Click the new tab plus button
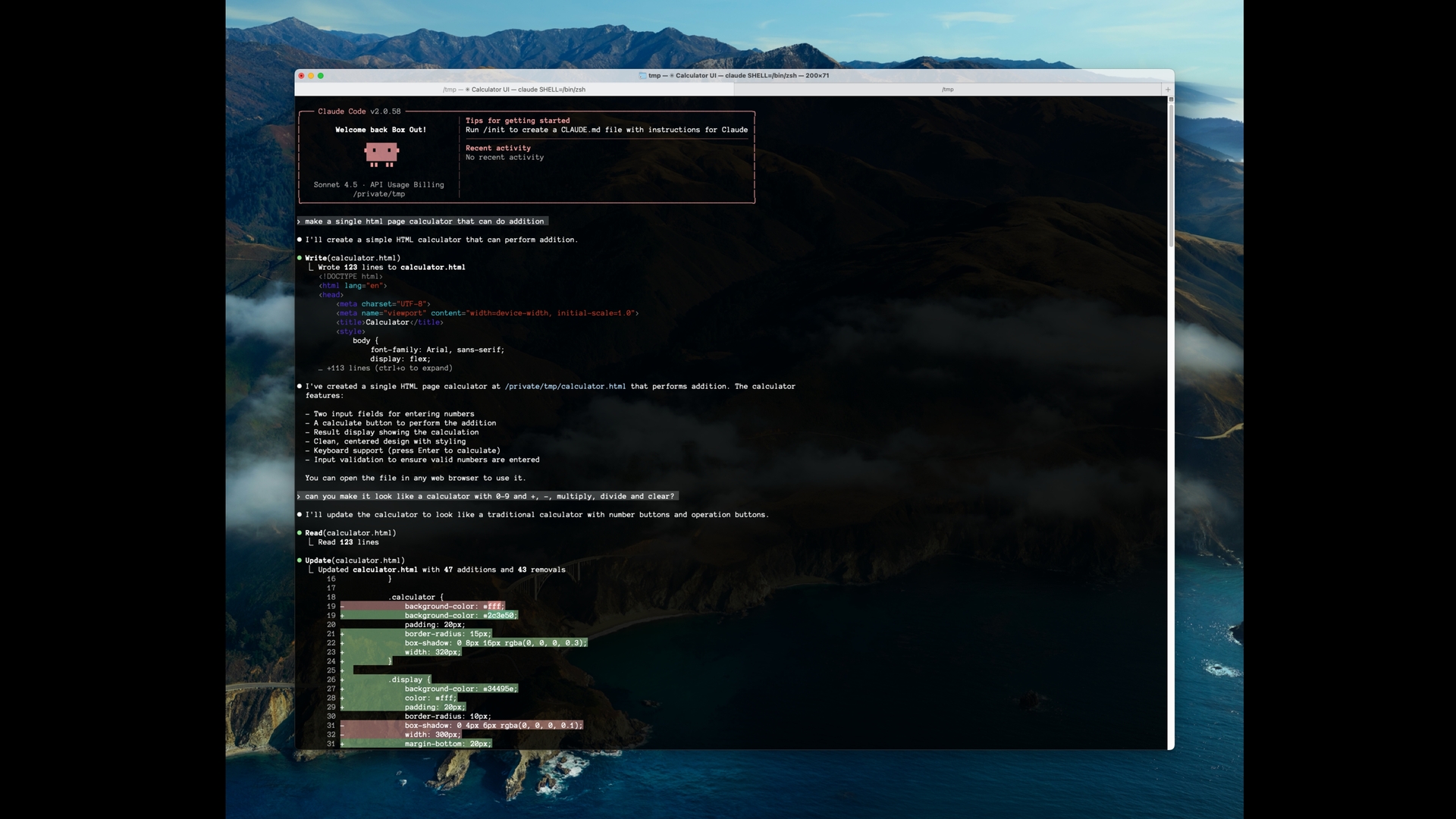 tap(1167, 89)
